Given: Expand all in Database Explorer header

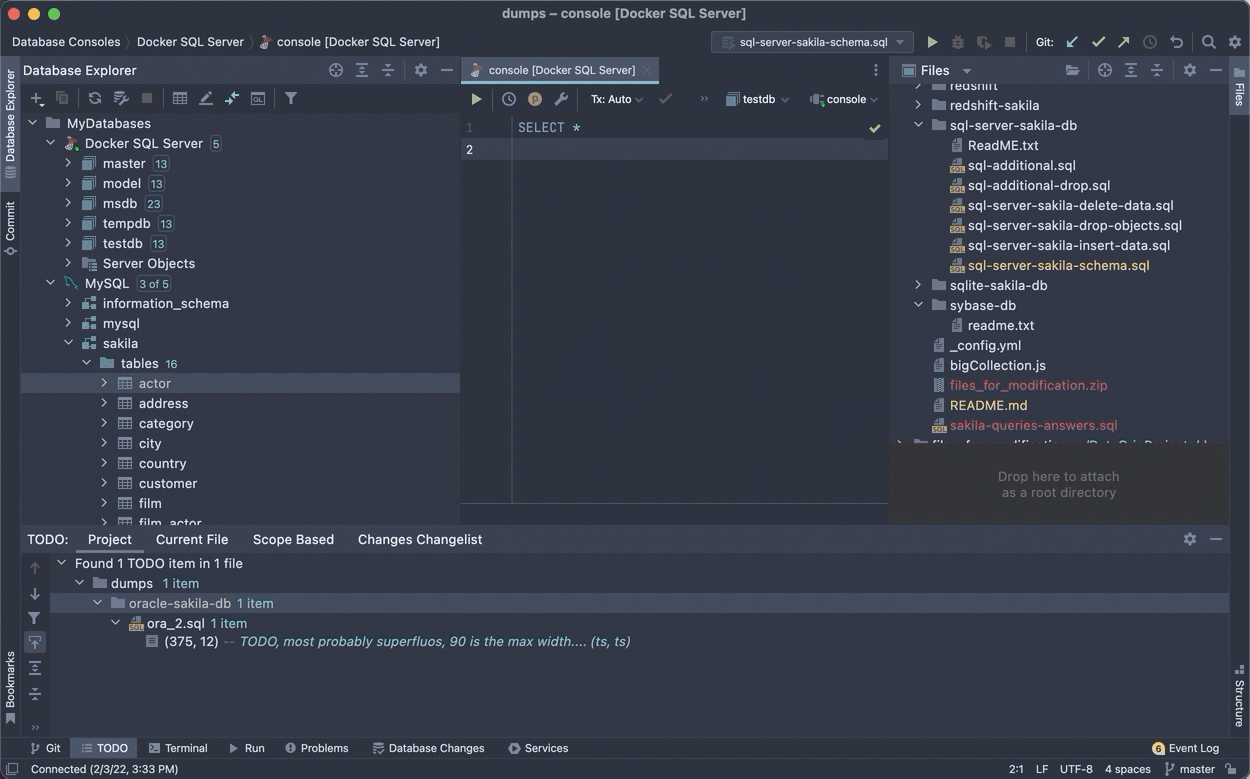Looking at the screenshot, I should pyautogui.click(x=362, y=70).
